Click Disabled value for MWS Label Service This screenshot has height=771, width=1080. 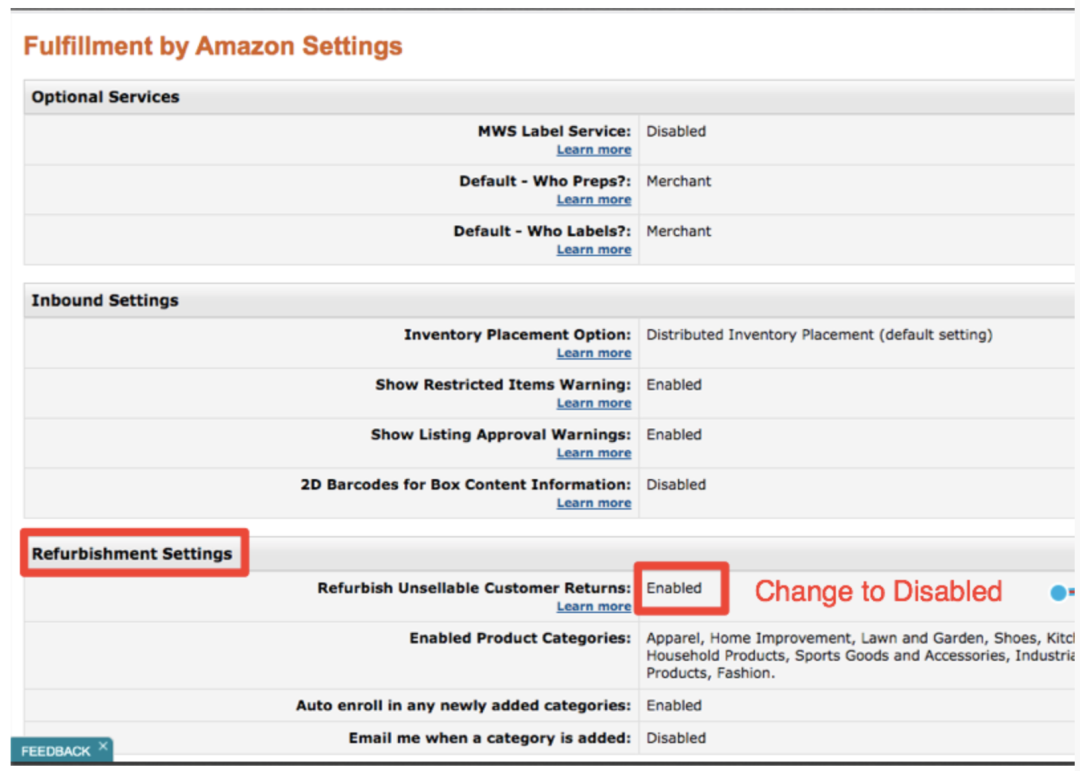coord(676,131)
